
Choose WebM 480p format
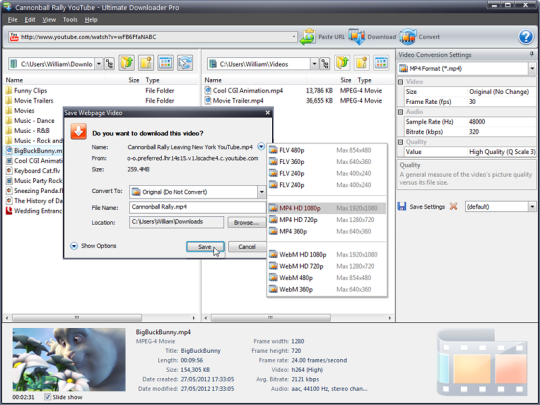point(327,278)
